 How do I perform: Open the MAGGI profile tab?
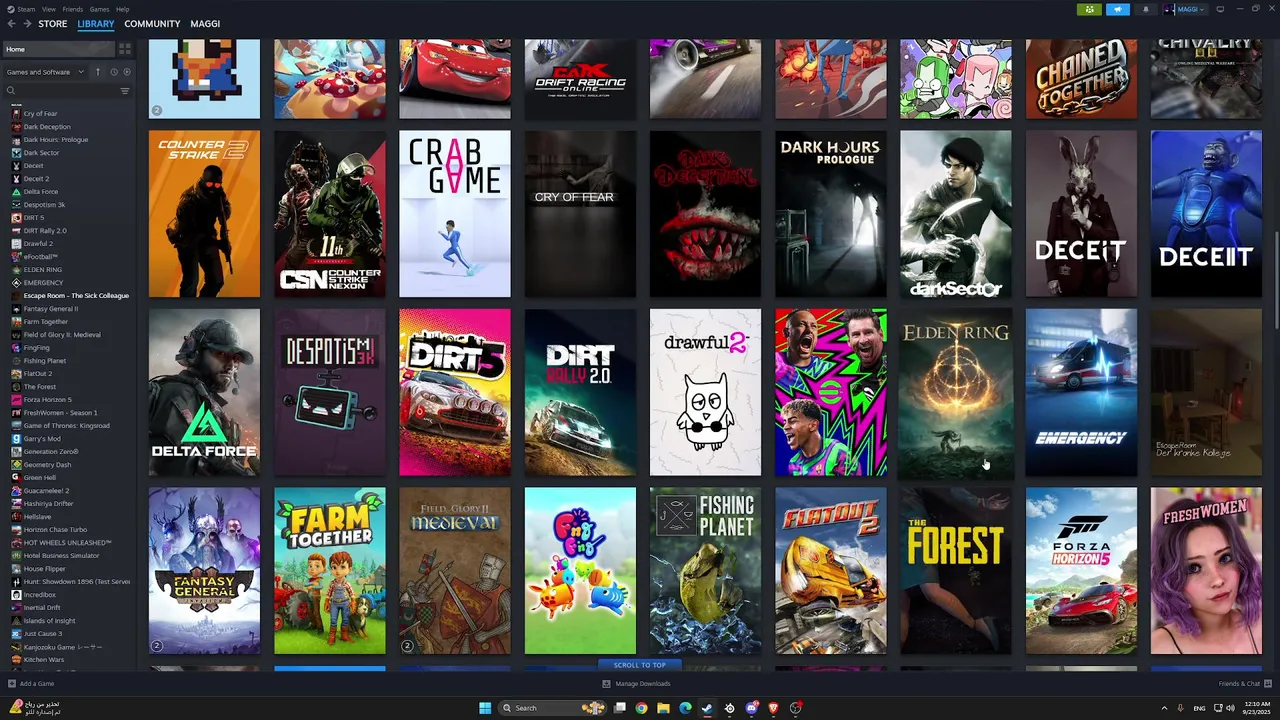(x=205, y=23)
